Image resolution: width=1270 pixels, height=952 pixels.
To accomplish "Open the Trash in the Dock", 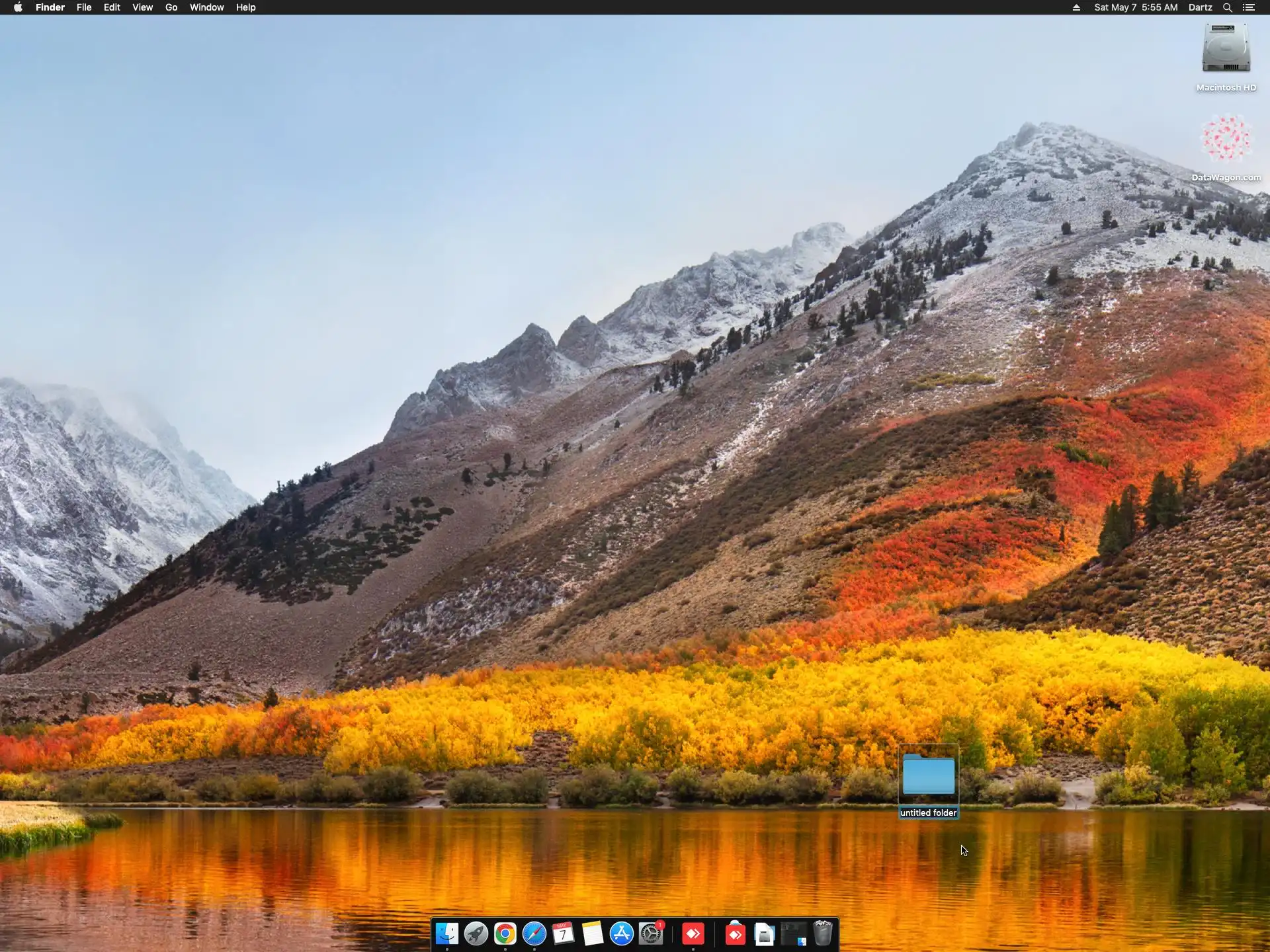I will (x=822, y=933).
